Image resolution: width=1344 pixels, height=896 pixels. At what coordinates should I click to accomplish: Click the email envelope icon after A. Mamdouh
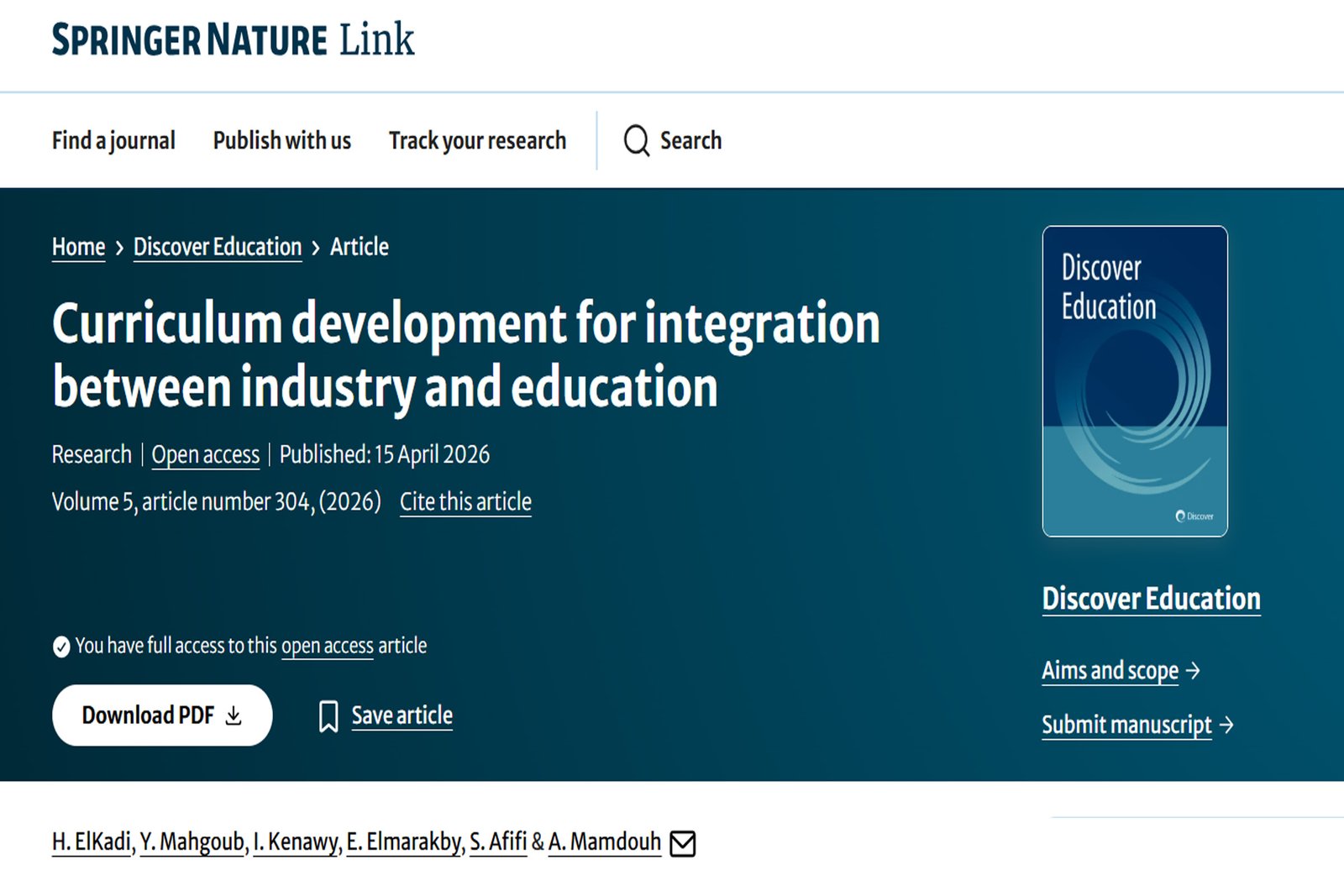pyautogui.click(x=683, y=843)
